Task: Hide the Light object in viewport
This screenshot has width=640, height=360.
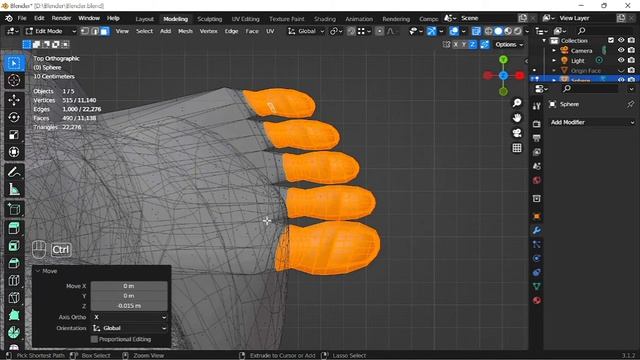Action: [621, 60]
